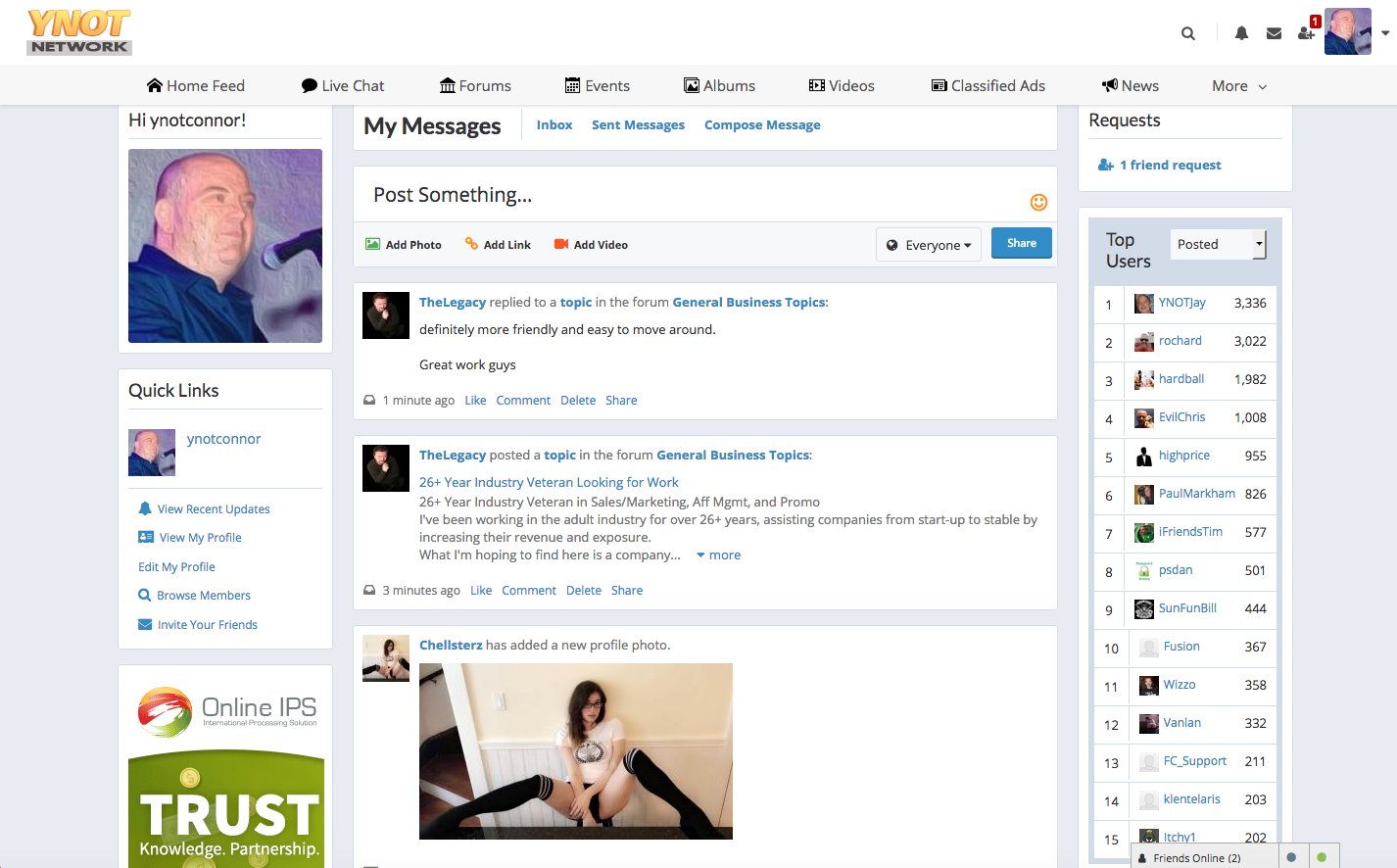Switch to Sent Messages tab
Screen dimensions: 1397x868
pyautogui.click(x=638, y=124)
